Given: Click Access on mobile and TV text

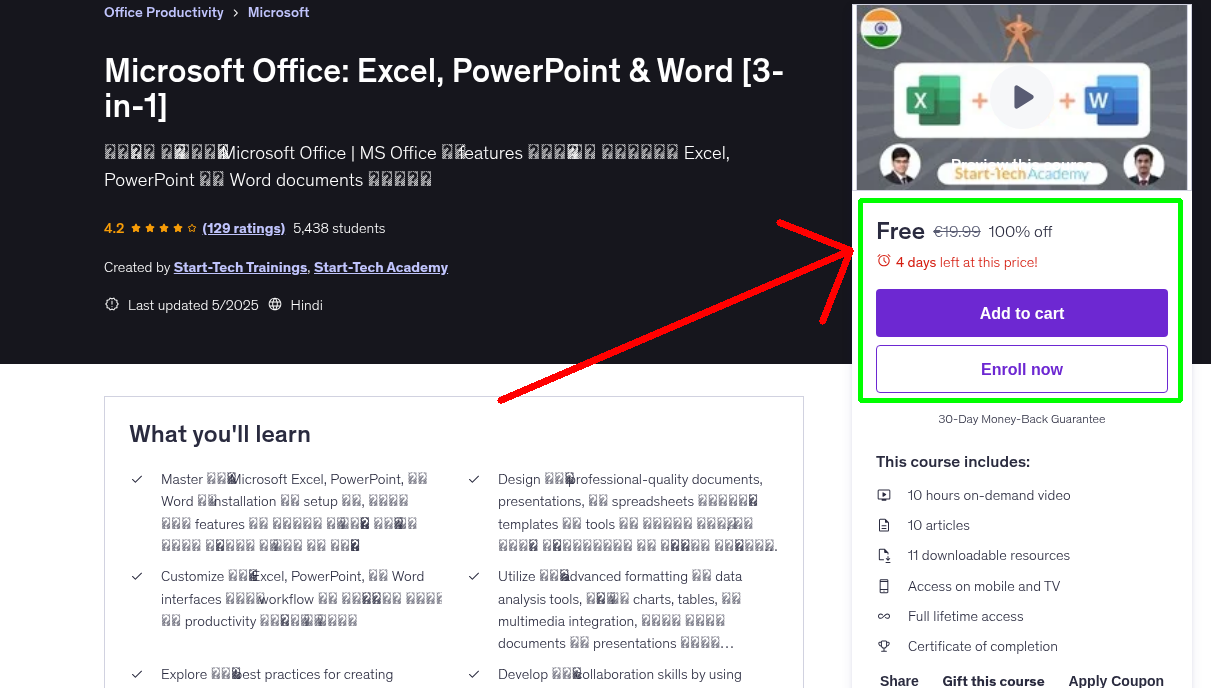Looking at the screenshot, I should [984, 586].
